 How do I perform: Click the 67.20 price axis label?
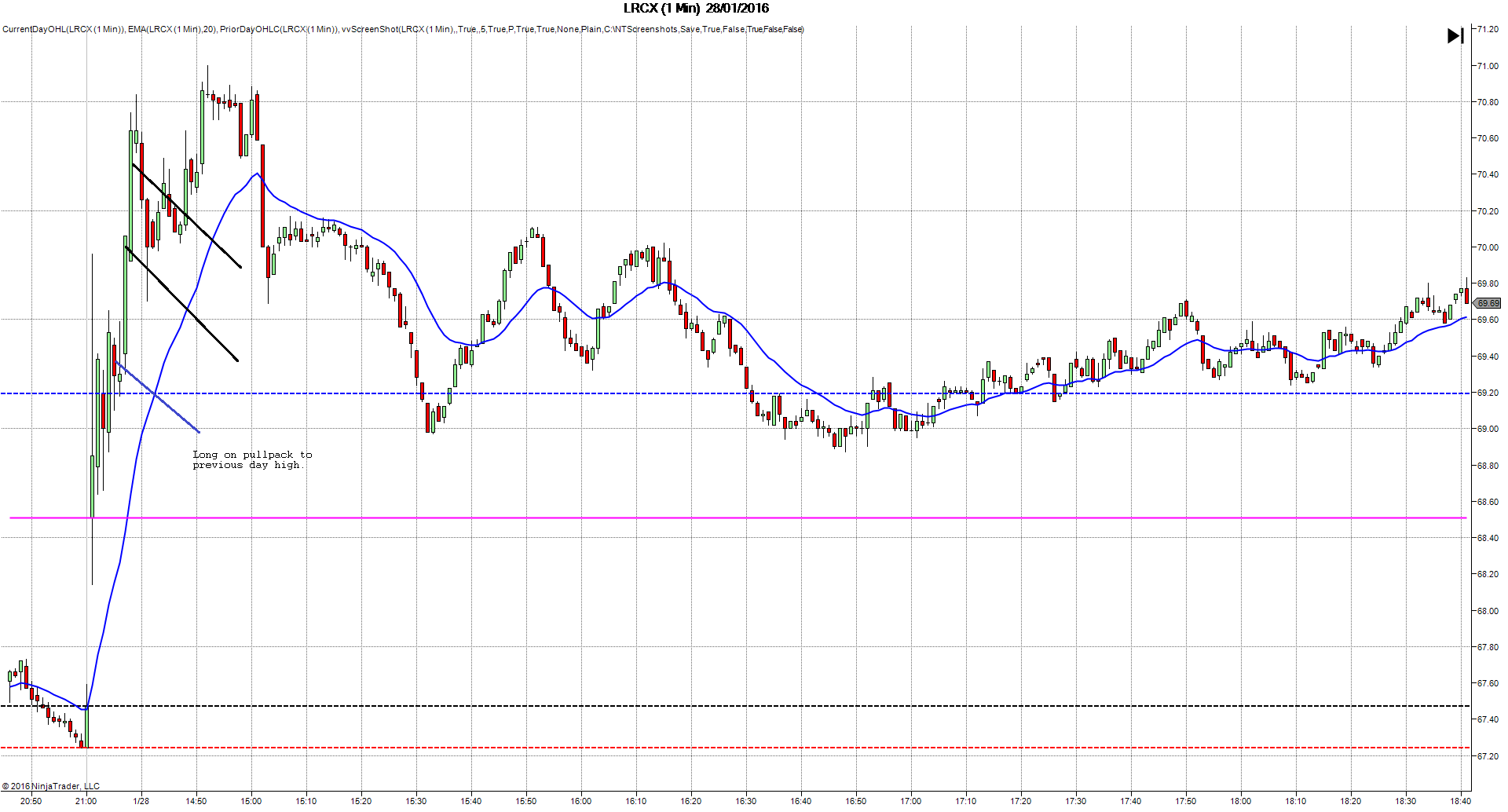pyautogui.click(x=1488, y=756)
